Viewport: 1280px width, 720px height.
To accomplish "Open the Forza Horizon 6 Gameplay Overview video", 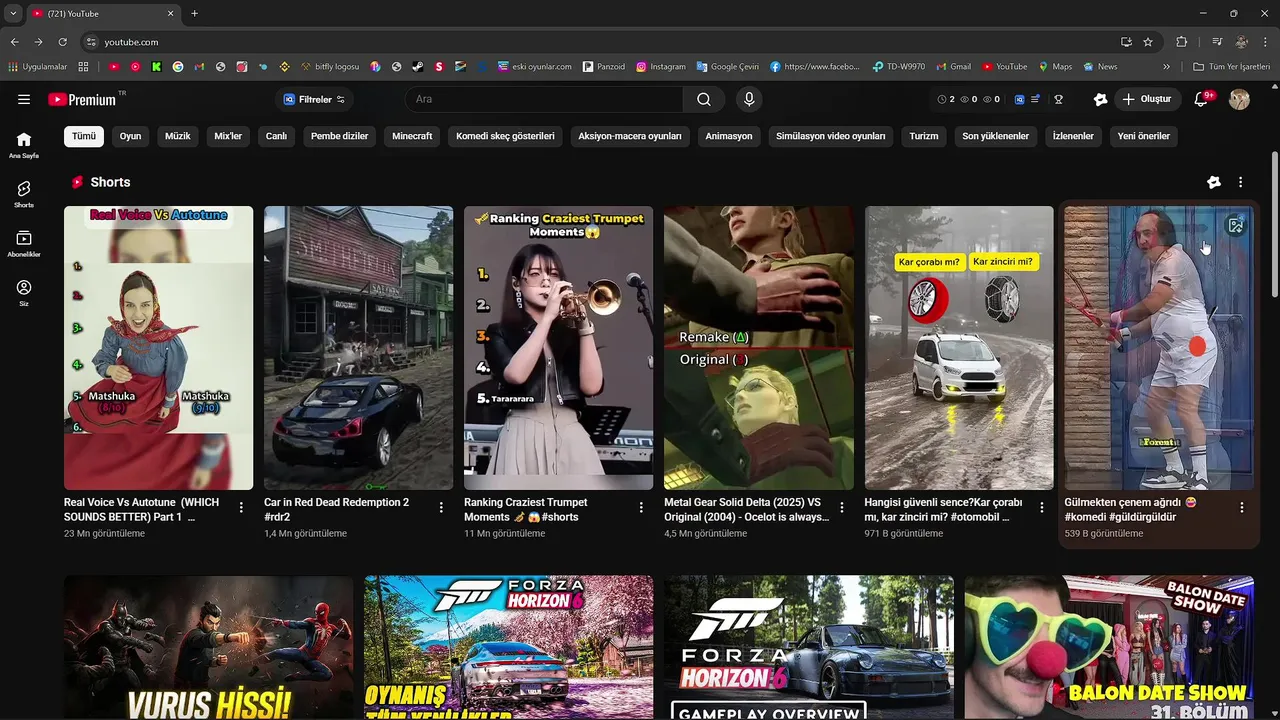I will pos(809,647).
